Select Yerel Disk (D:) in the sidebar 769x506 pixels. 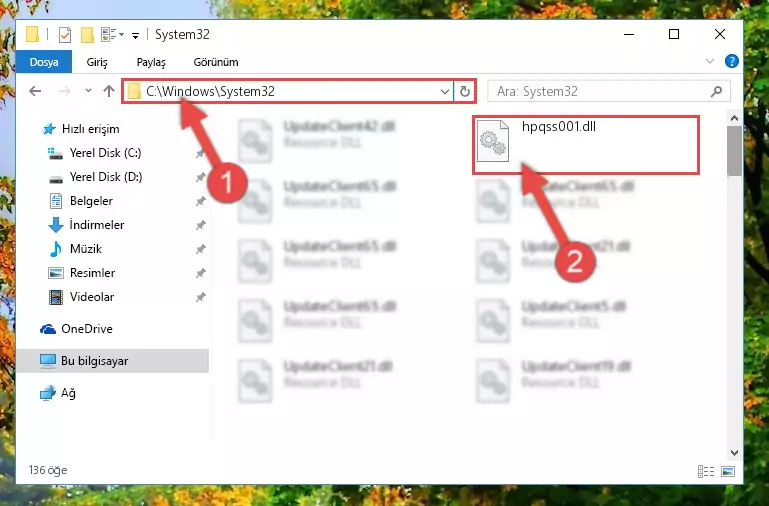coord(96,177)
